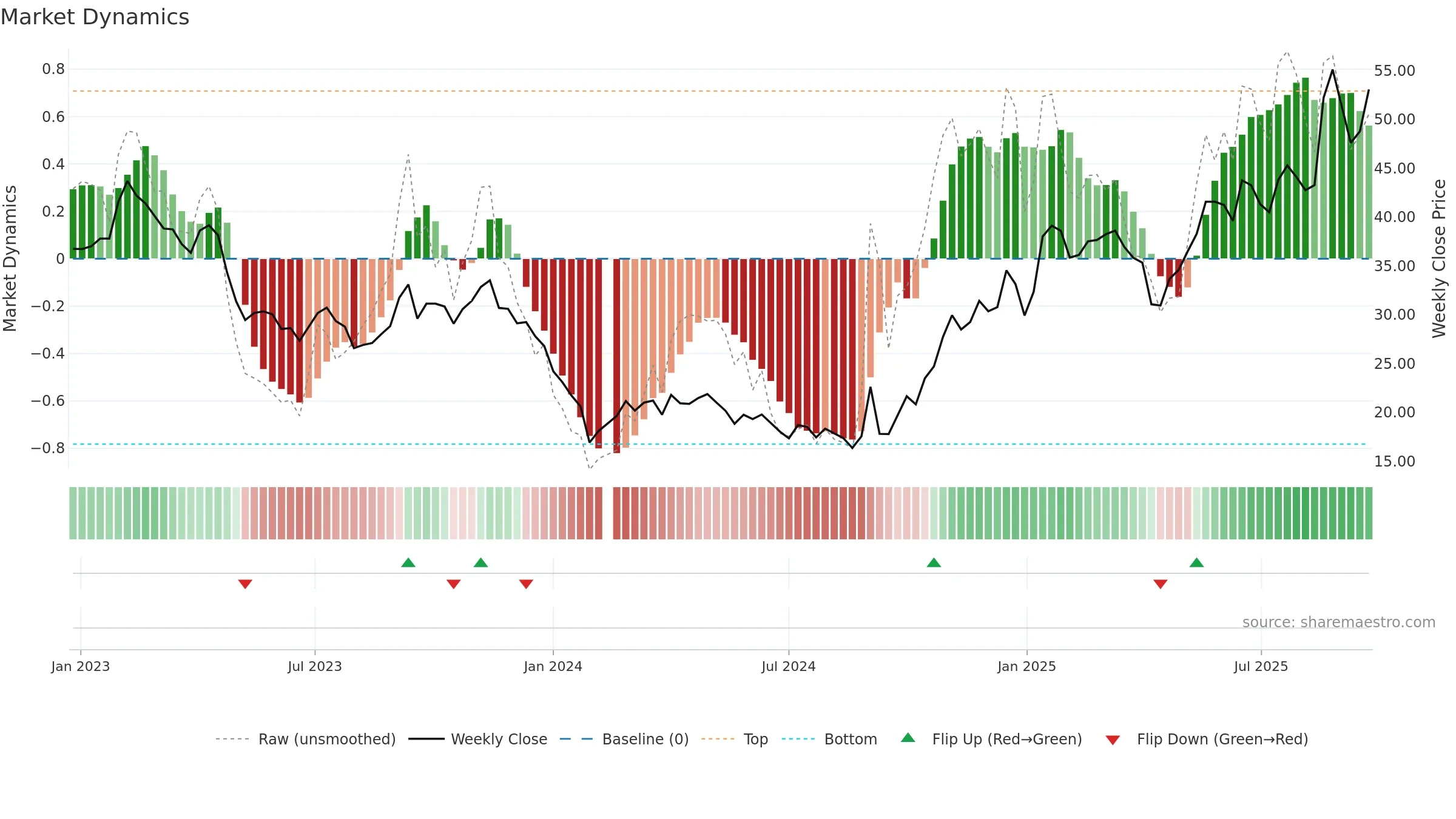Click the green flip-up triangle icon in legend
Viewport: 1456px width, 819px height.
[x=908, y=738]
